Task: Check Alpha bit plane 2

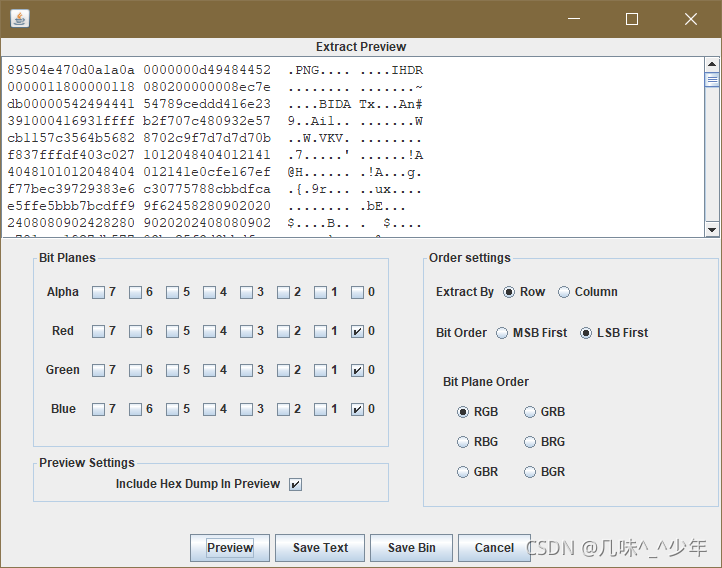Action: click(283, 292)
